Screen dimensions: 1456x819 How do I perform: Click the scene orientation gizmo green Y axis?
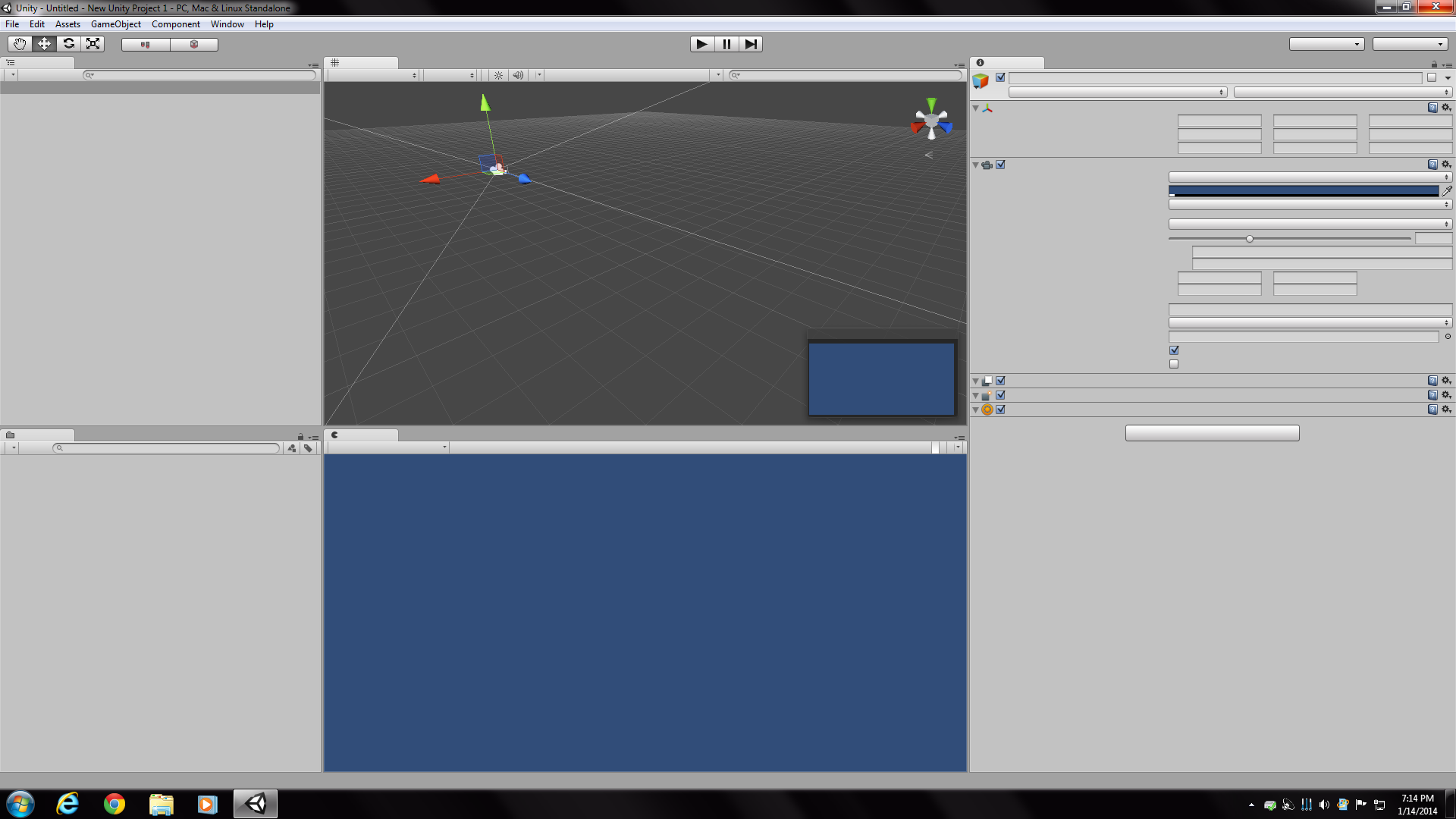(x=931, y=104)
